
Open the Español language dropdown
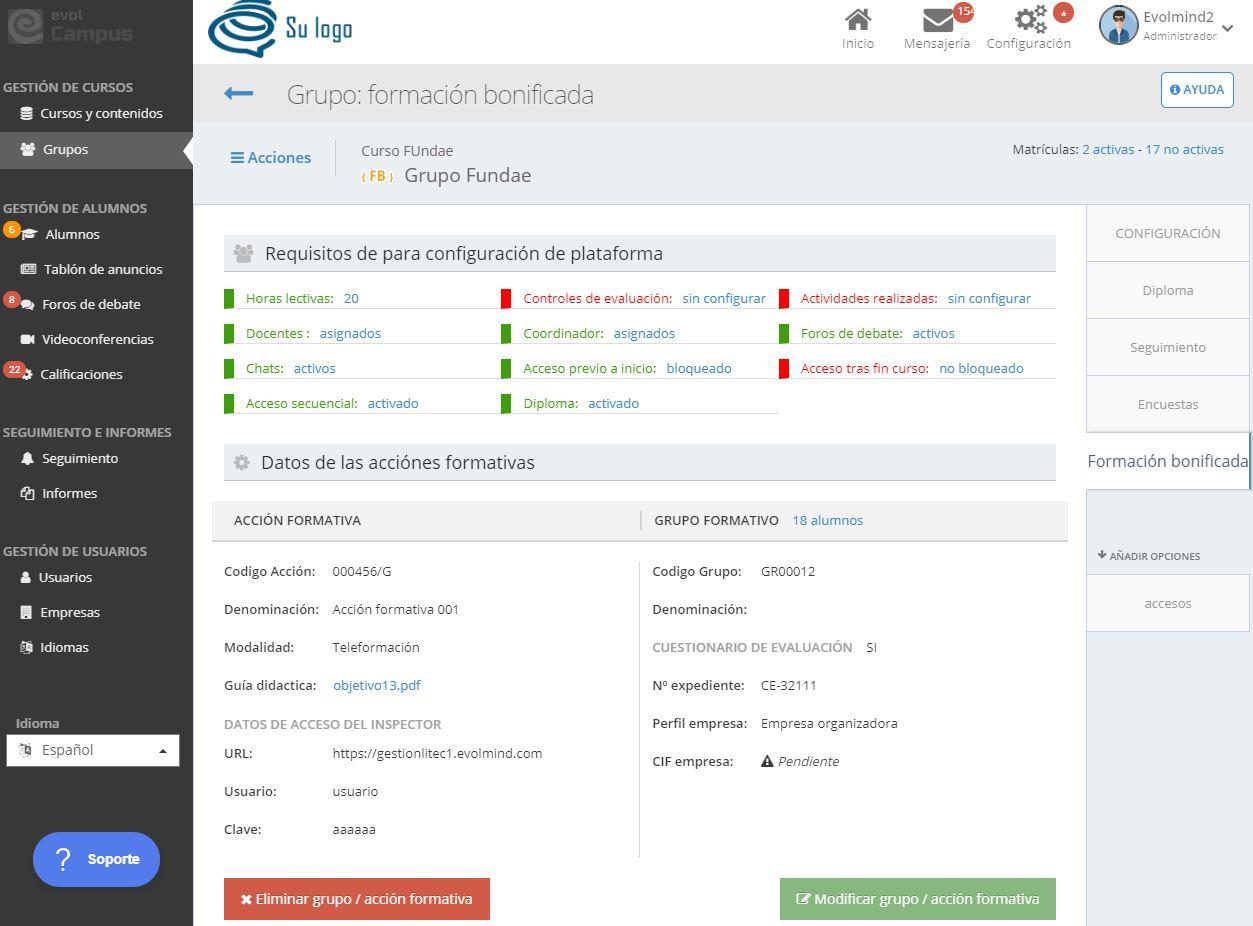[93, 750]
